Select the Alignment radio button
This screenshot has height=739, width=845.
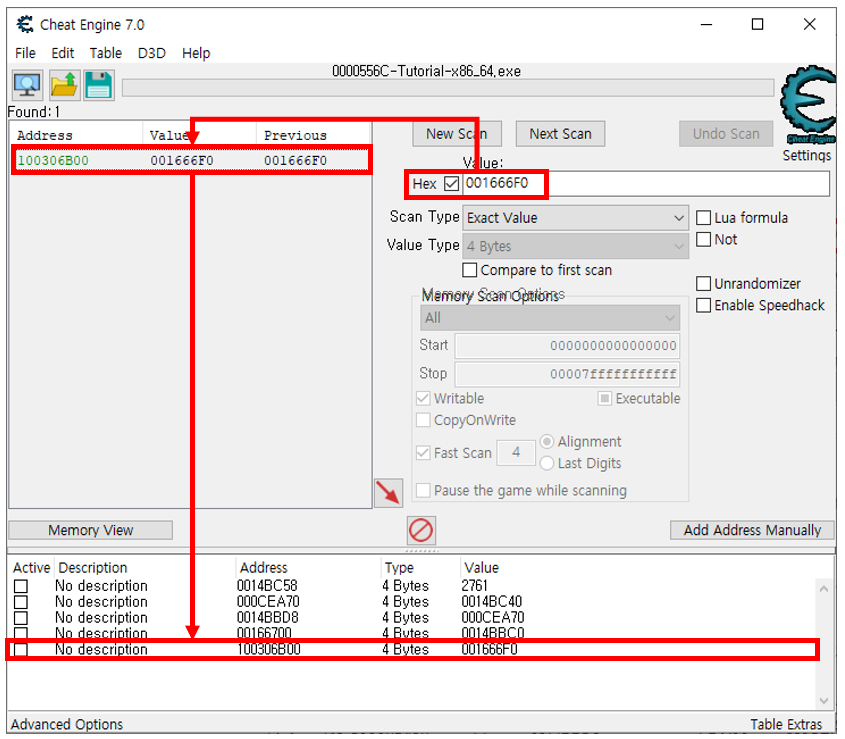(546, 441)
